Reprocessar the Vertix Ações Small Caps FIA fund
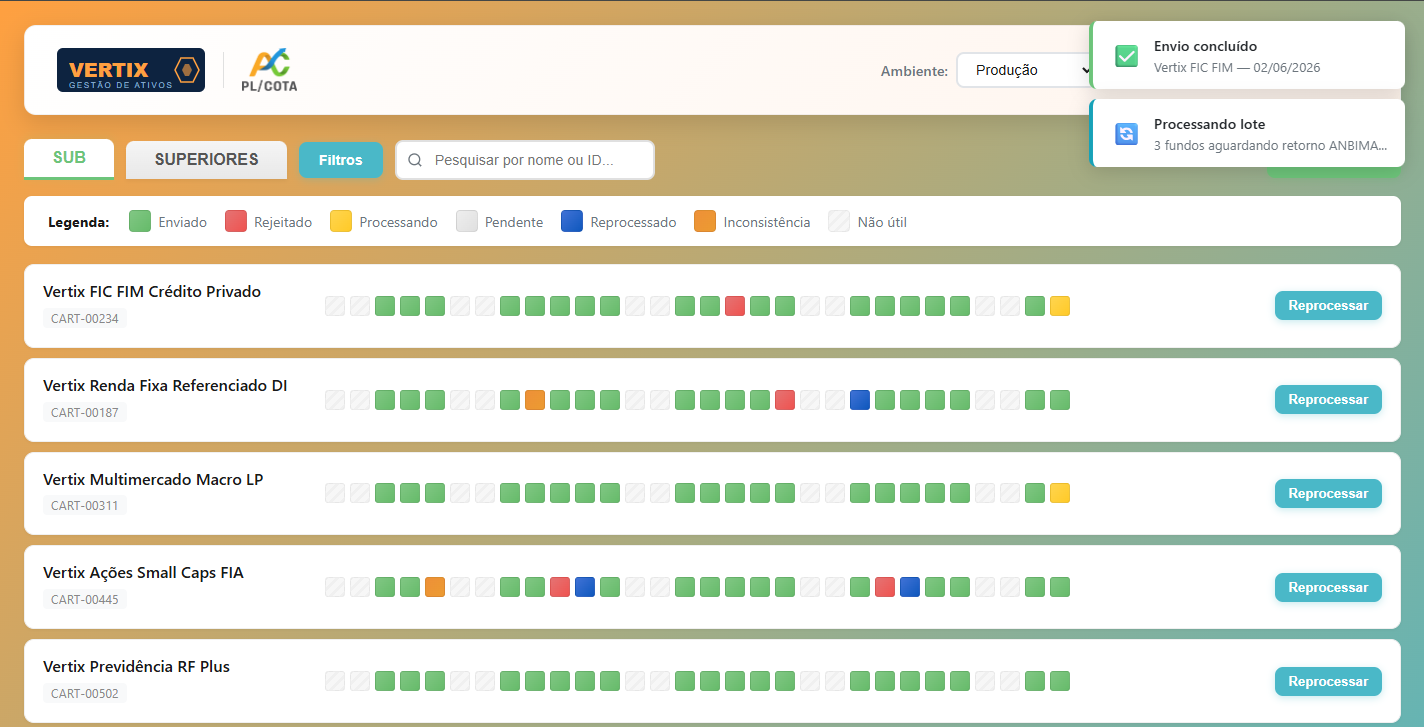 coord(1328,588)
